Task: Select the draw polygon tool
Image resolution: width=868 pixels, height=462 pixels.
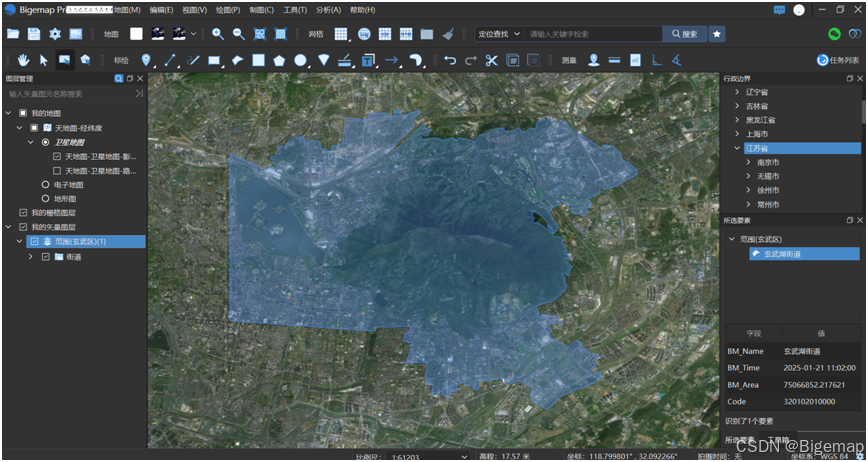Action: coord(279,60)
